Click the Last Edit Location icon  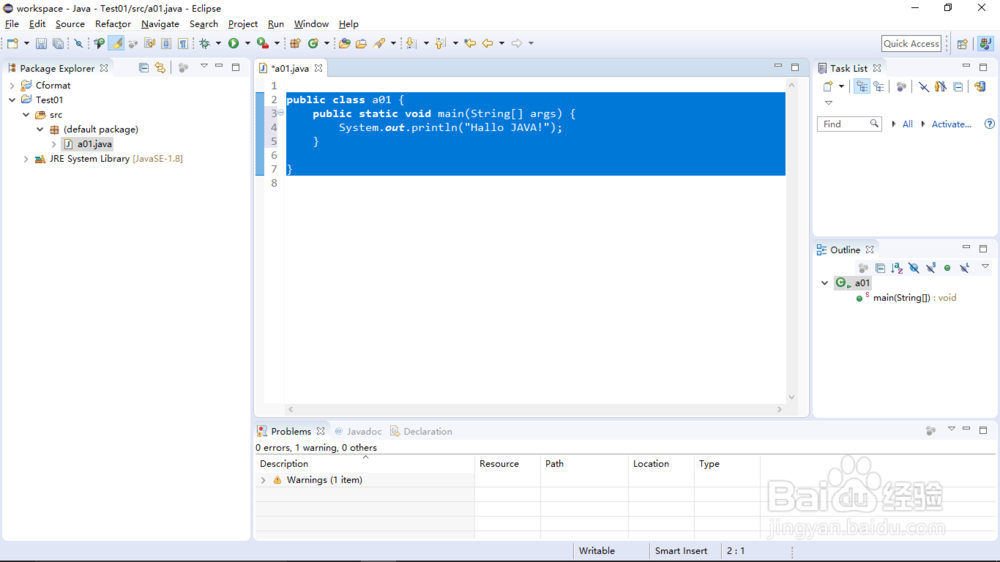(470, 43)
